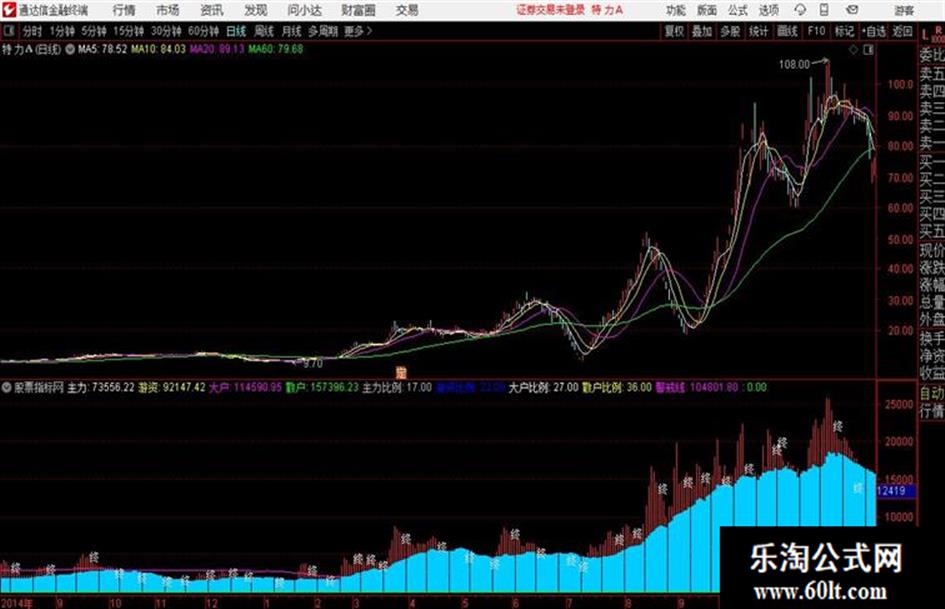Toggle the left sidebar panel icon
The height and width of the screenshot is (609, 945).
click(9, 31)
